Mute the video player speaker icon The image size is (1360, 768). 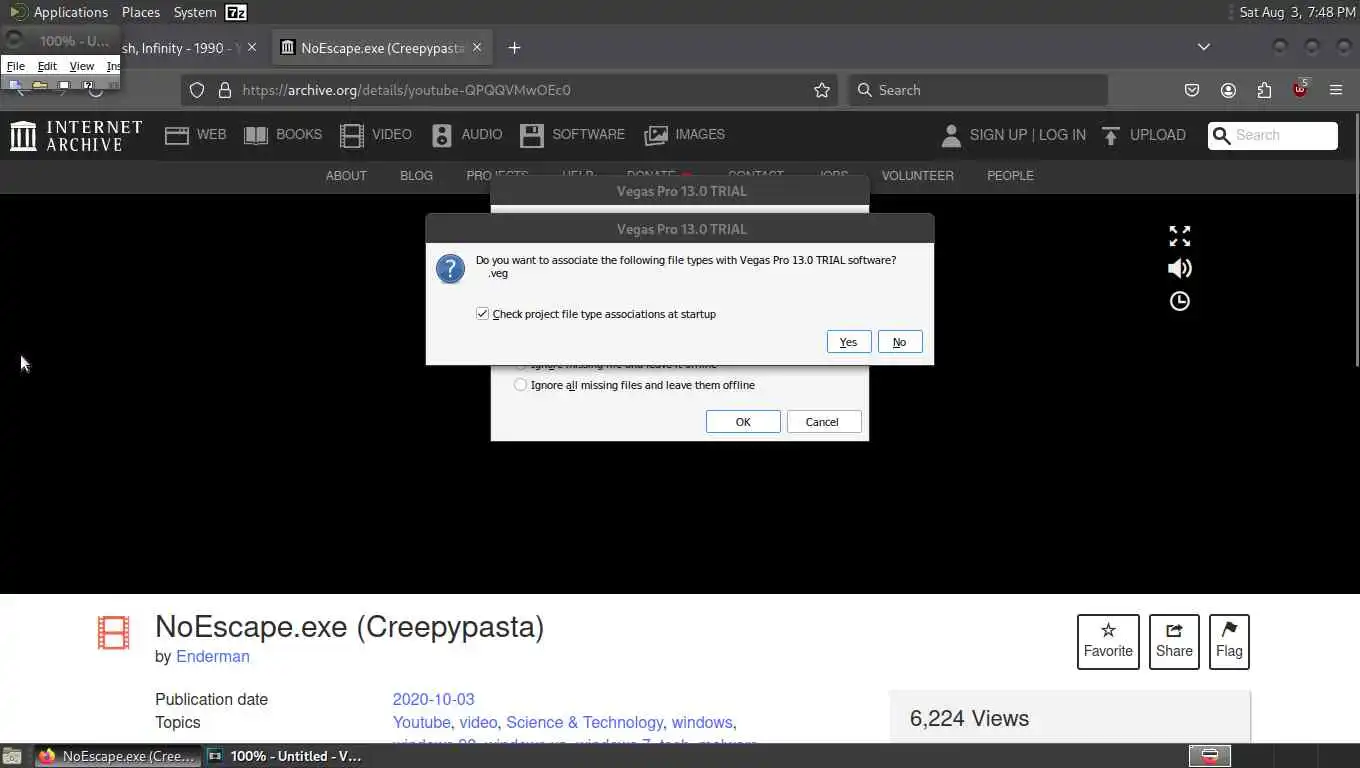pos(1180,268)
